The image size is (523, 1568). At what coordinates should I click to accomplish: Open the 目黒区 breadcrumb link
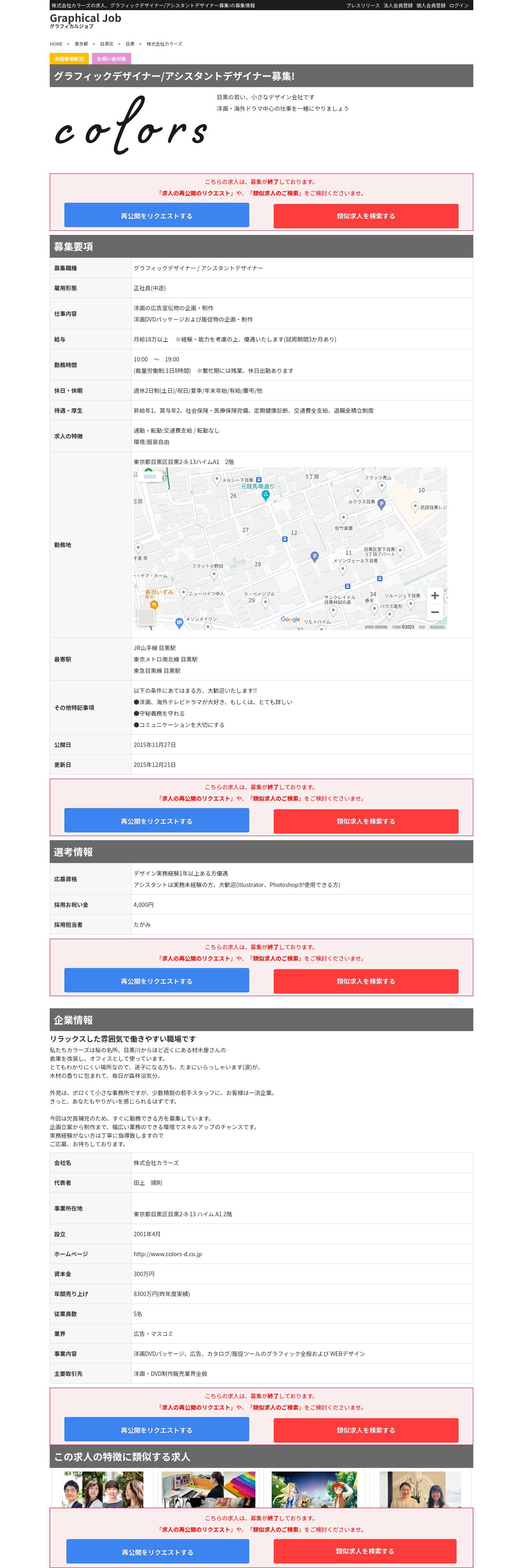[107, 44]
